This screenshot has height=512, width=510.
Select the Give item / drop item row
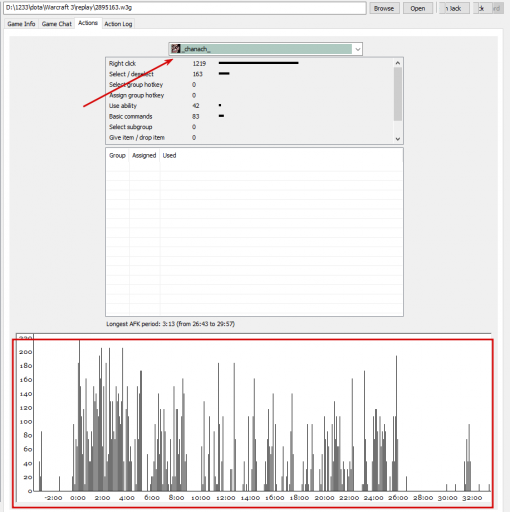[250, 138]
